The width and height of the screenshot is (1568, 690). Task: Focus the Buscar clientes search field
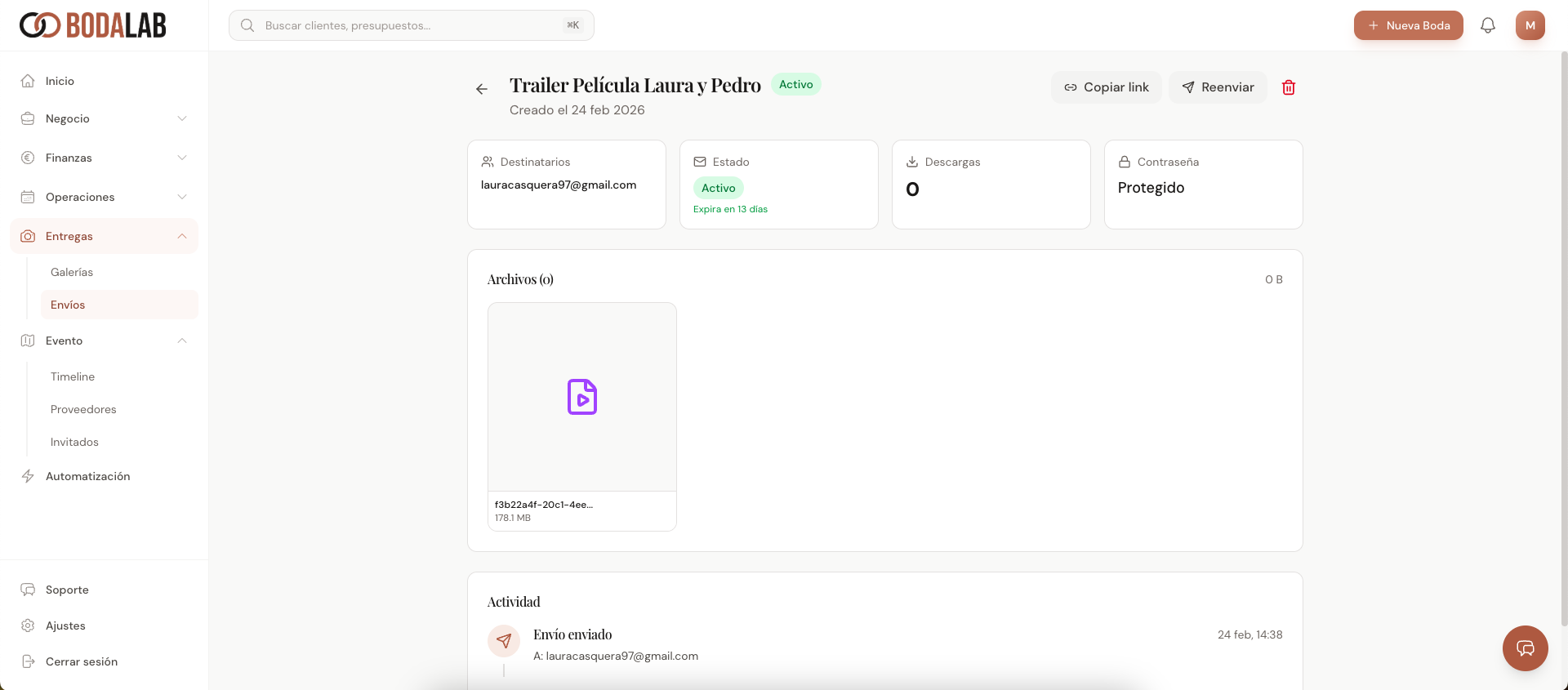[x=412, y=25]
